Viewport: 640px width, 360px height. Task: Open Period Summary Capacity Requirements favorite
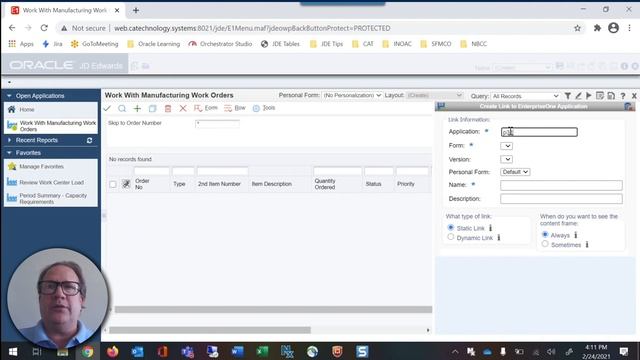[53, 198]
